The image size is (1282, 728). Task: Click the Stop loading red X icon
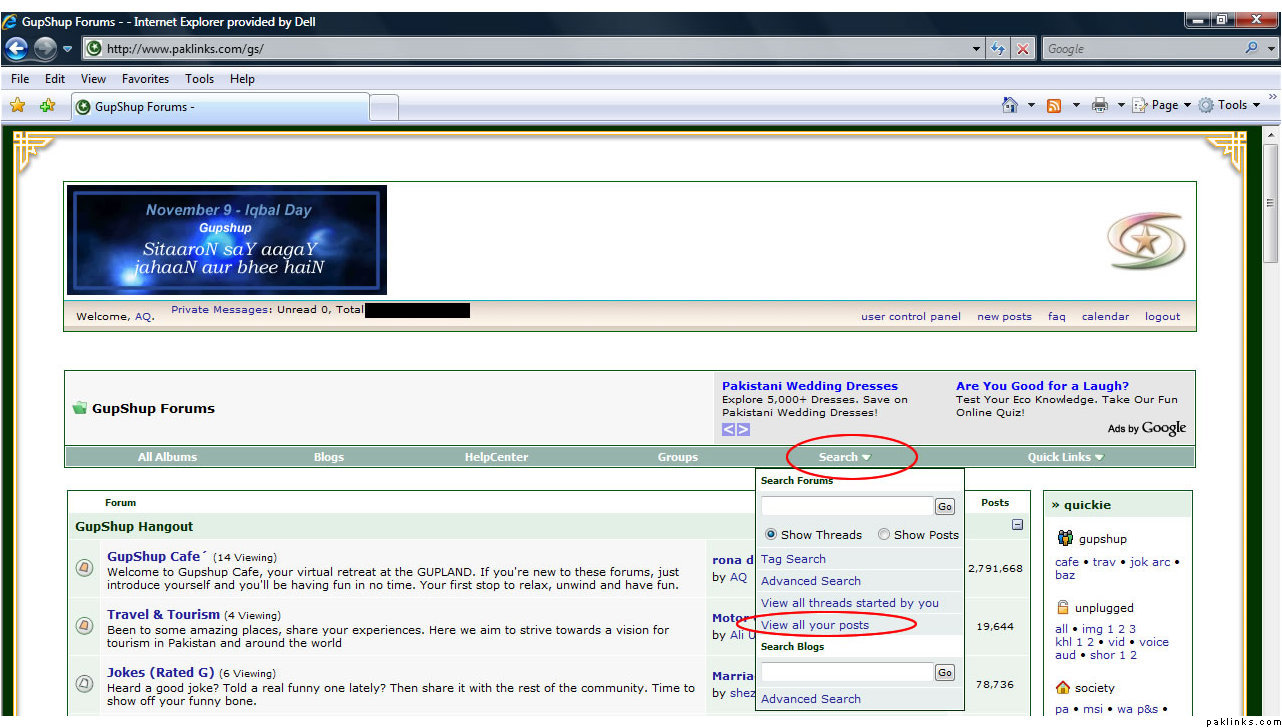[1023, 48]
